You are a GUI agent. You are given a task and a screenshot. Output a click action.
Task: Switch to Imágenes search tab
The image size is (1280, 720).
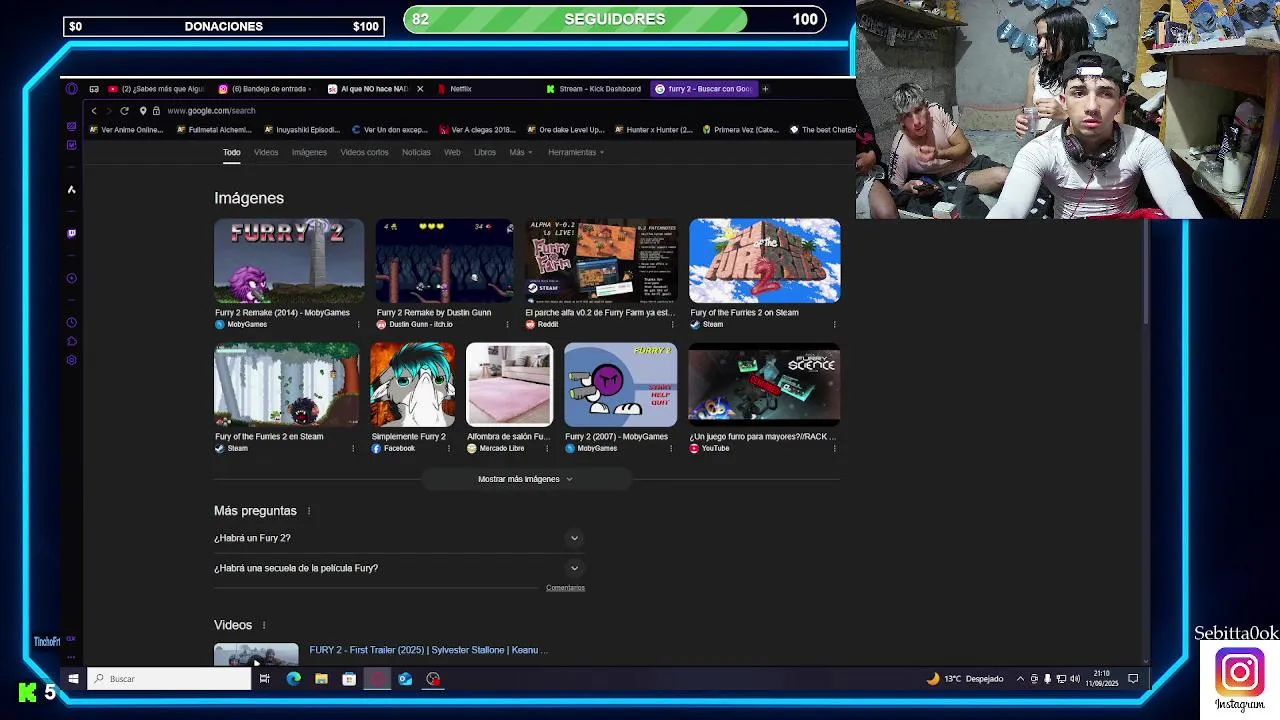pos(309,152)
